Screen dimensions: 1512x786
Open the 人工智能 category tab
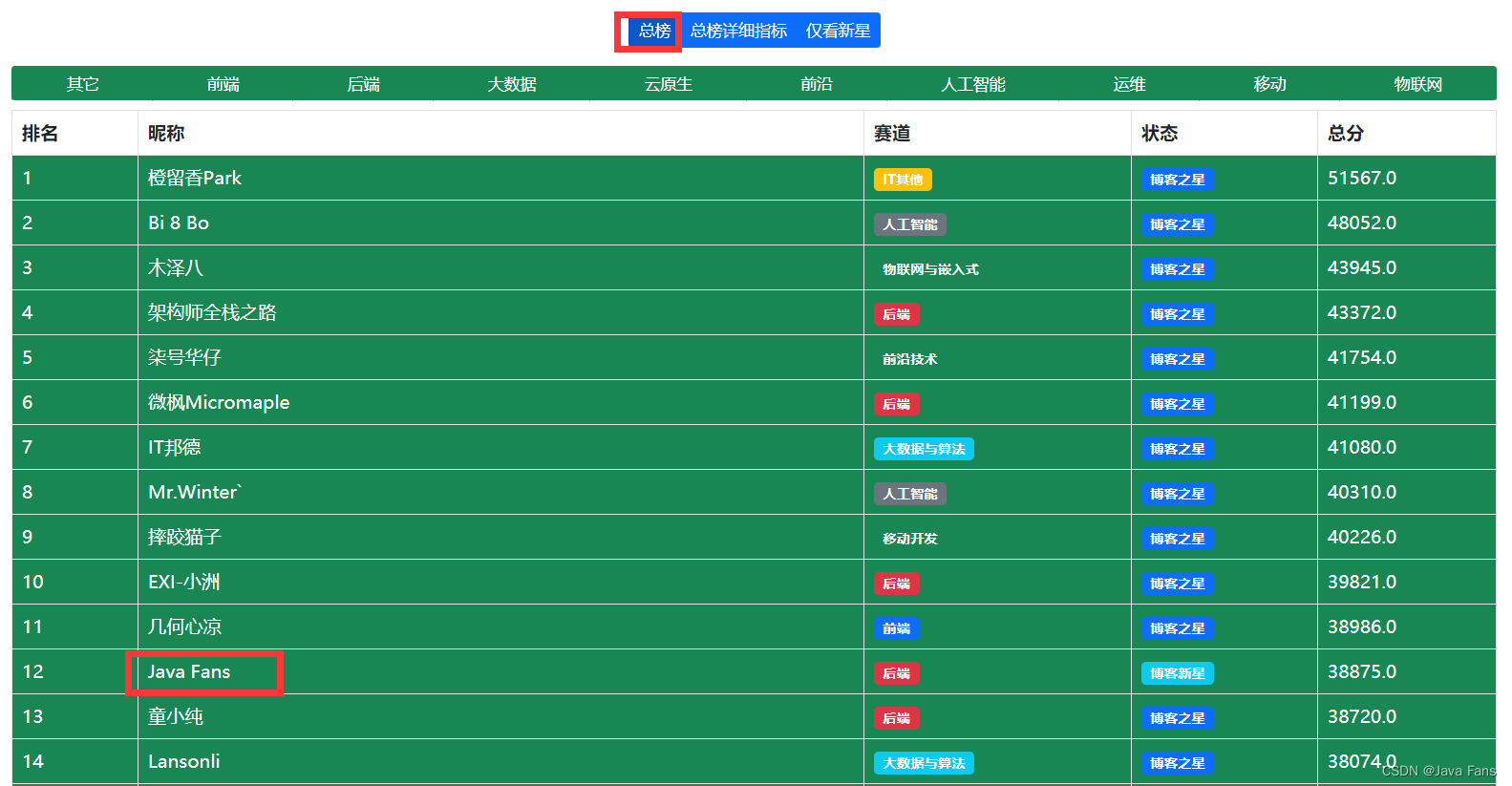[x=972, y=84]
